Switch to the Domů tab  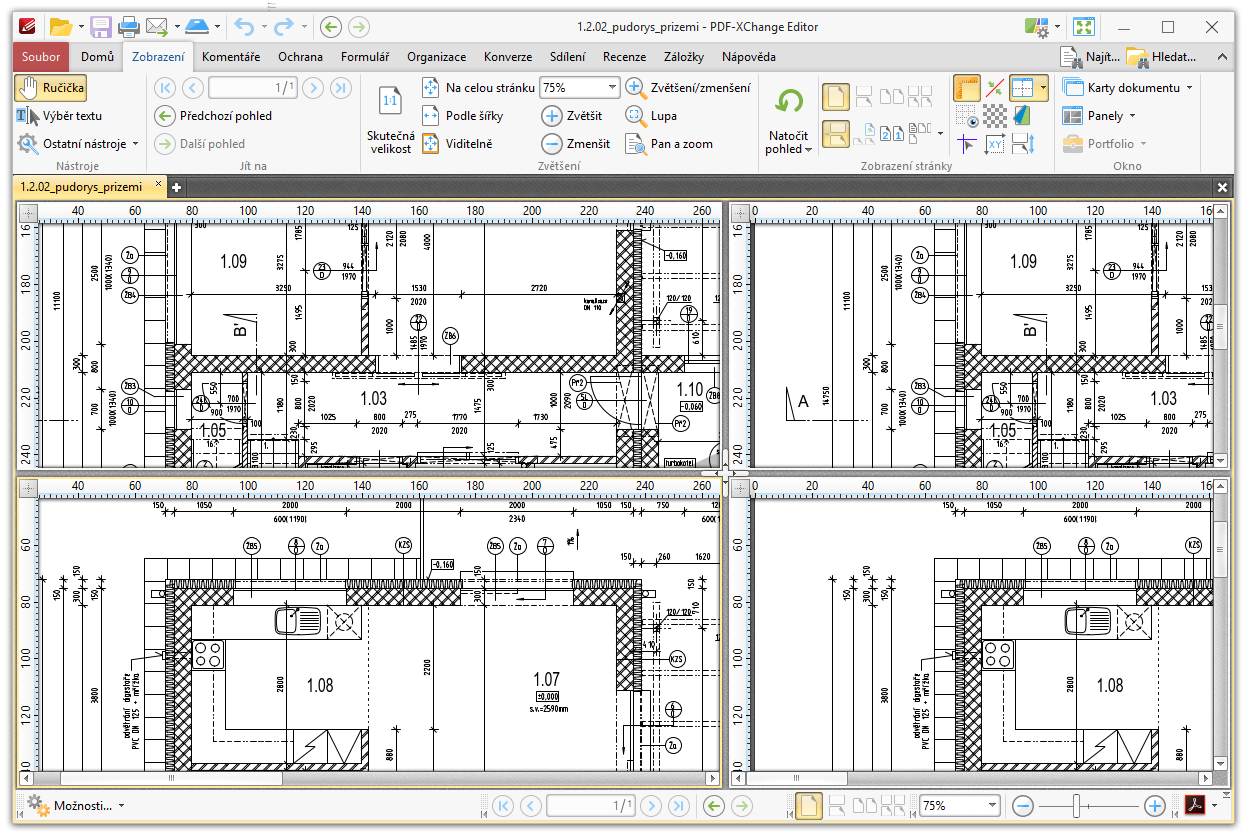click(x=97, y=57)
